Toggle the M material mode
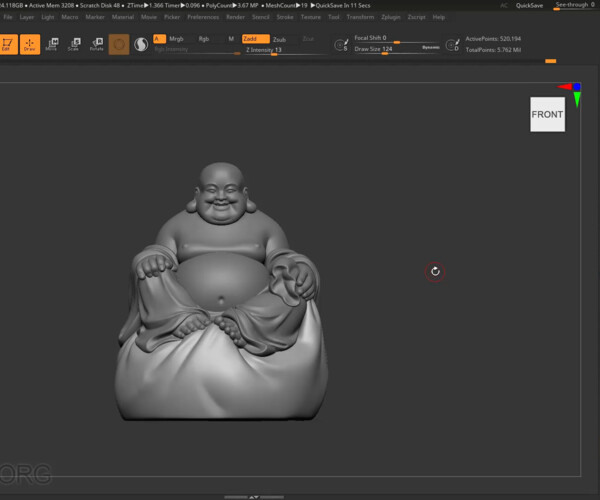This screenshot has height=500, width=600. (x=231, y=39)
